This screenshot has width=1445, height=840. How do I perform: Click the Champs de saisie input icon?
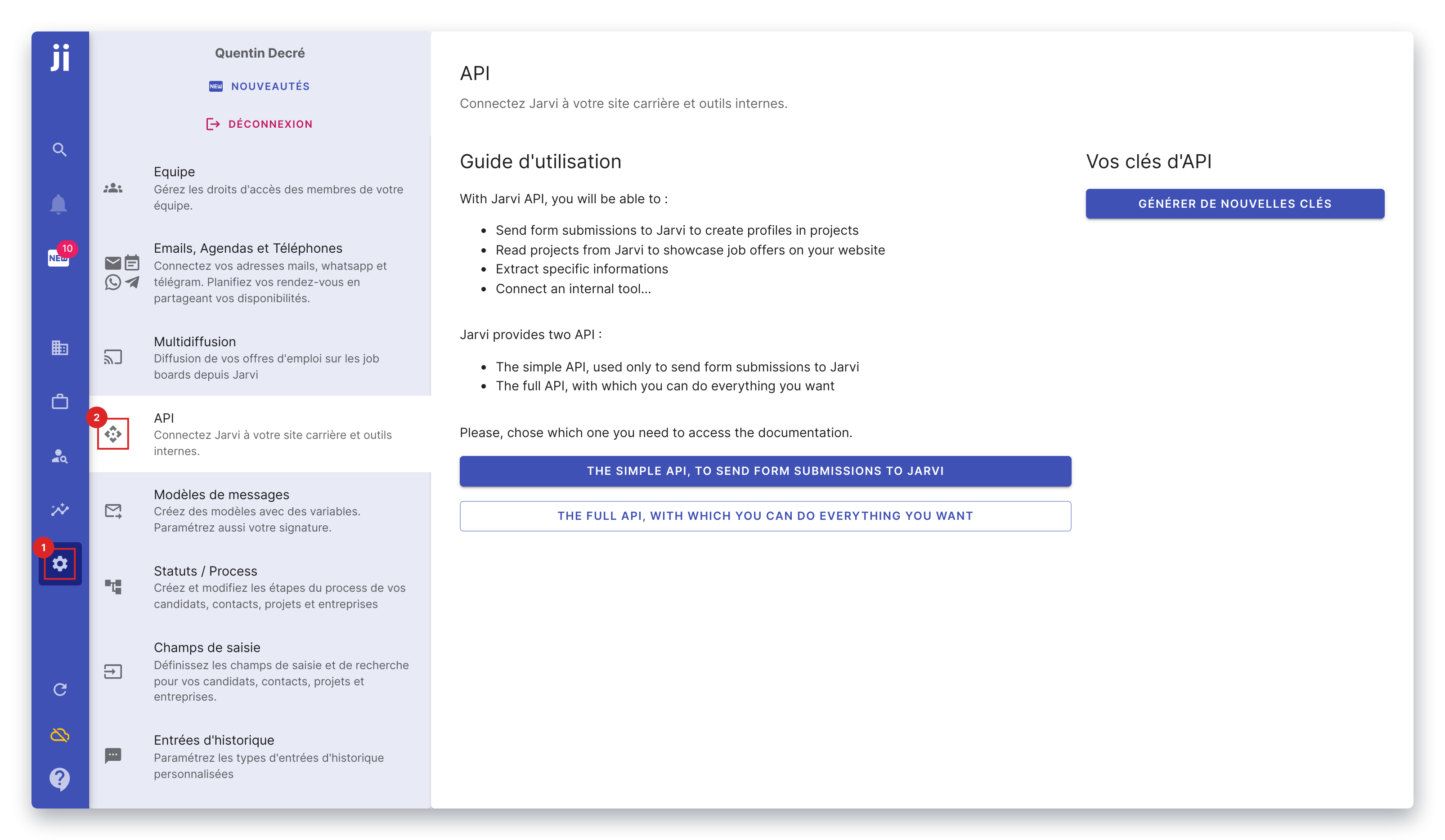coord(113,671)
